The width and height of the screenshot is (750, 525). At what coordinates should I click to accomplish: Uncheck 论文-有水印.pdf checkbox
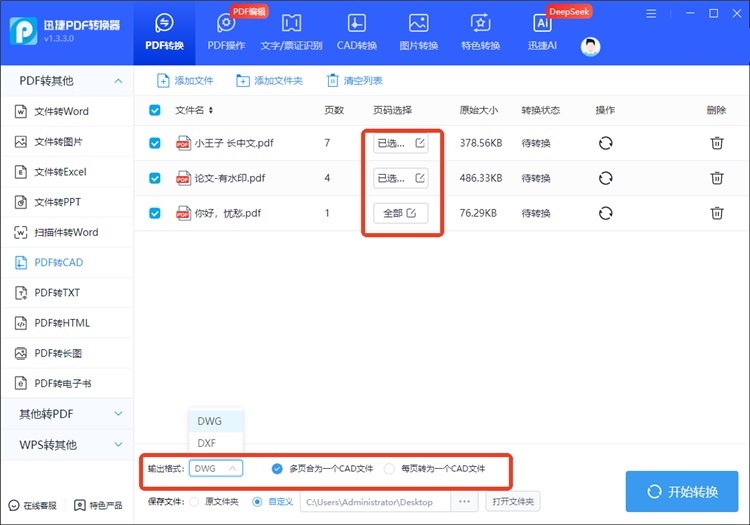point(155,178)
